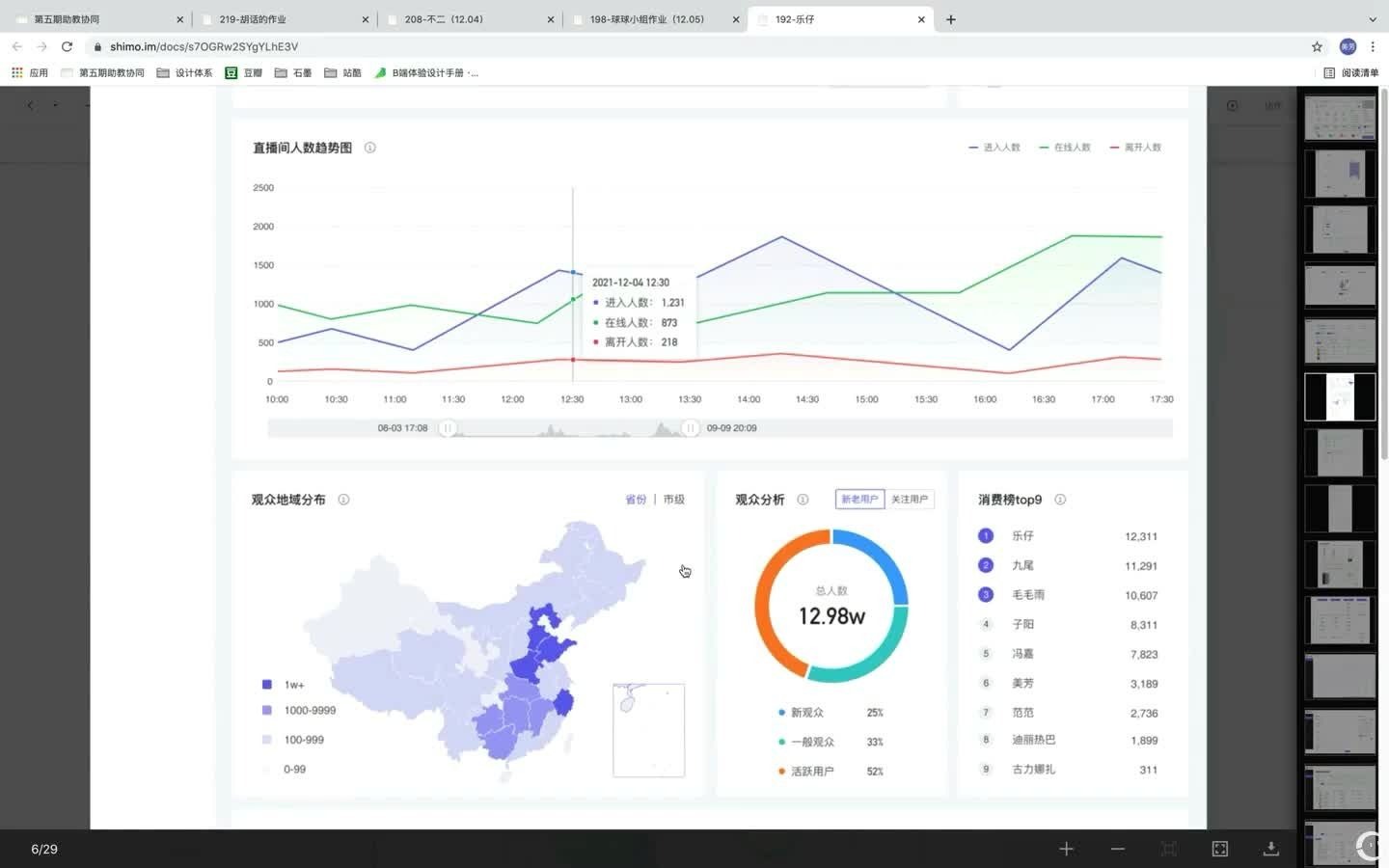The width and height of the screenshot is (1389, 868).
Task: Open the 站酷 bookmark folder
Action: click(343, 72)
